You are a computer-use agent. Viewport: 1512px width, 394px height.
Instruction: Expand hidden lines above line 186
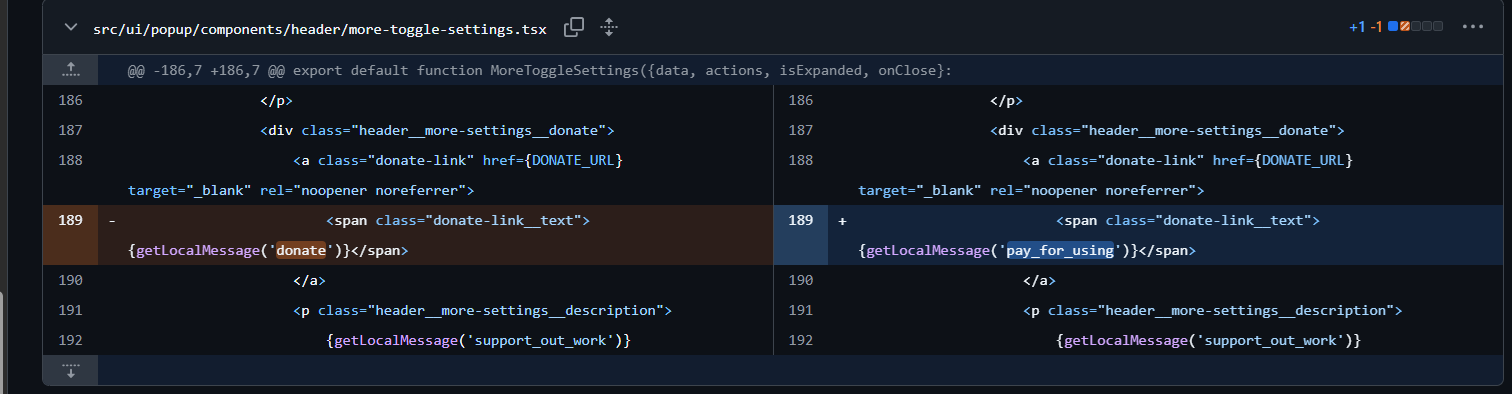click(x=70, y=70)
